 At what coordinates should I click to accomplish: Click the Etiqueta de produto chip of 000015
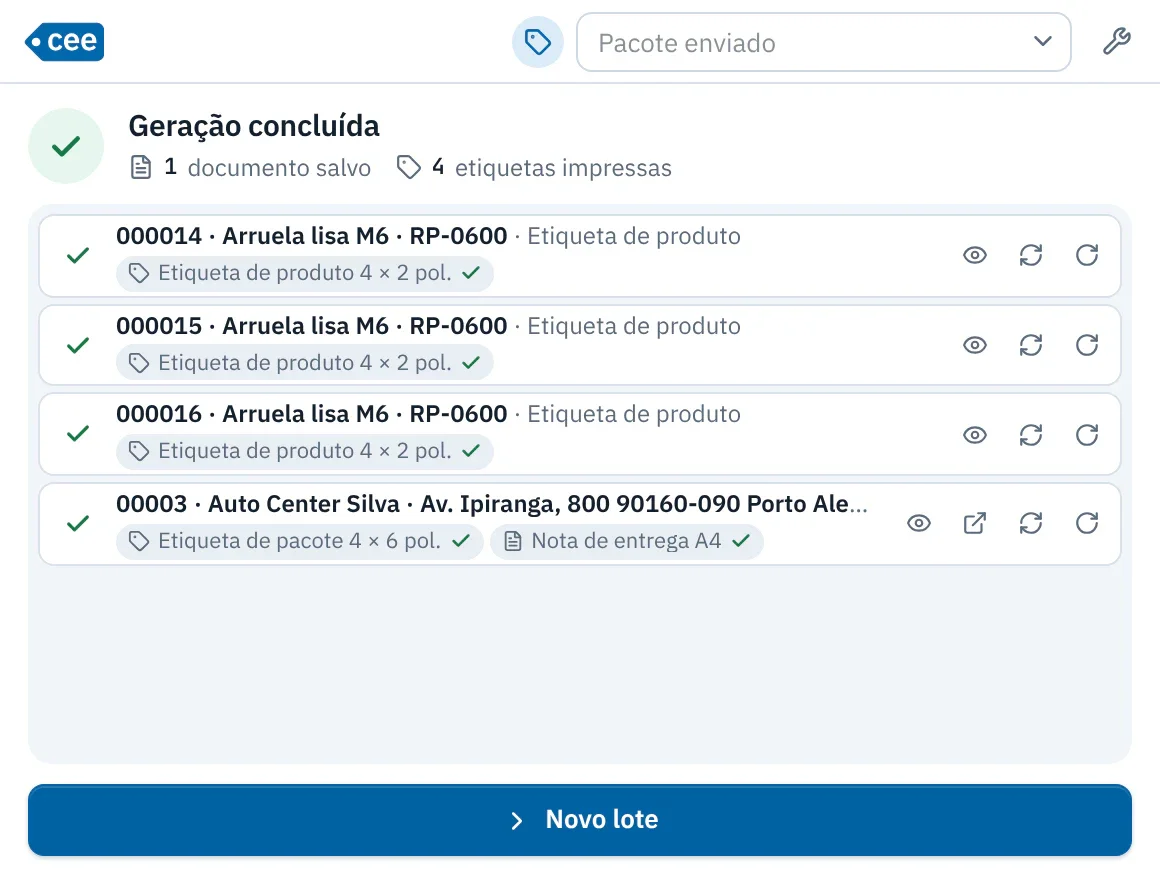[305, 363]
